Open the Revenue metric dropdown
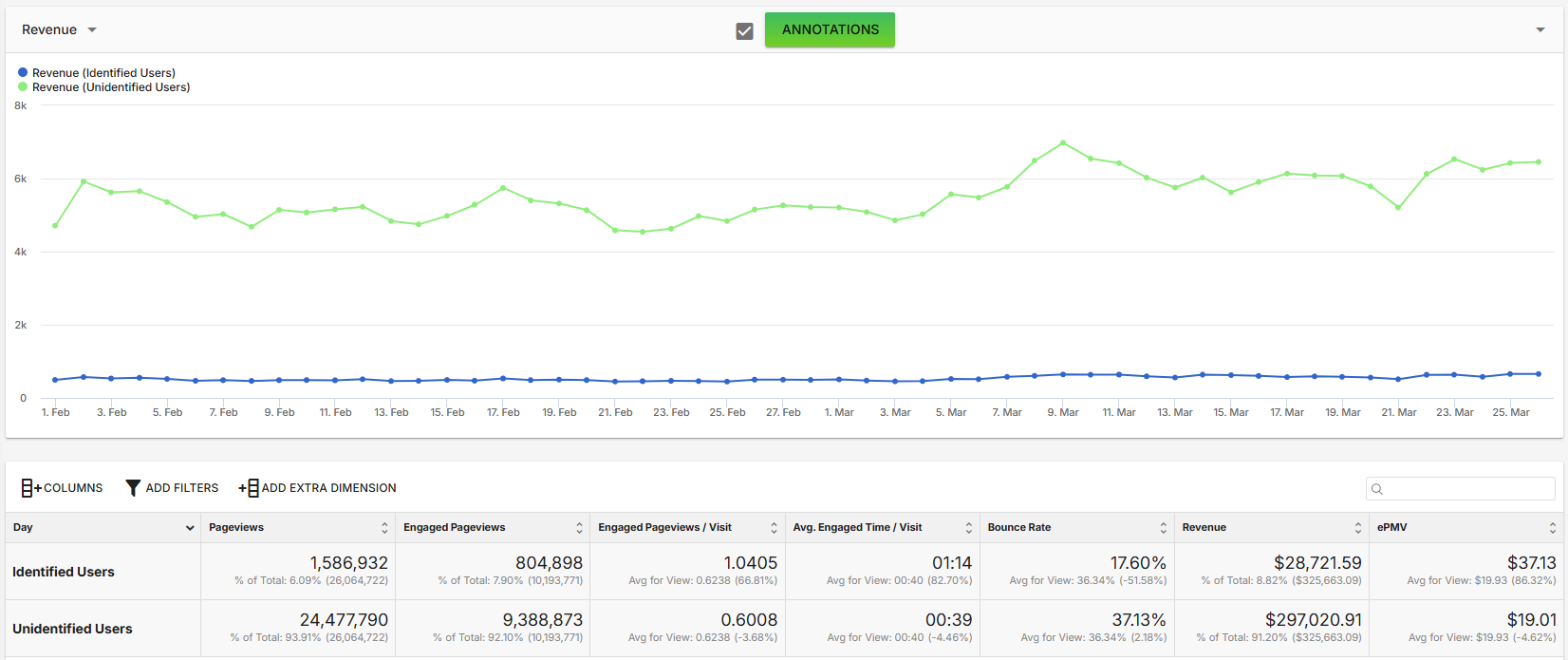 (59, 30)
